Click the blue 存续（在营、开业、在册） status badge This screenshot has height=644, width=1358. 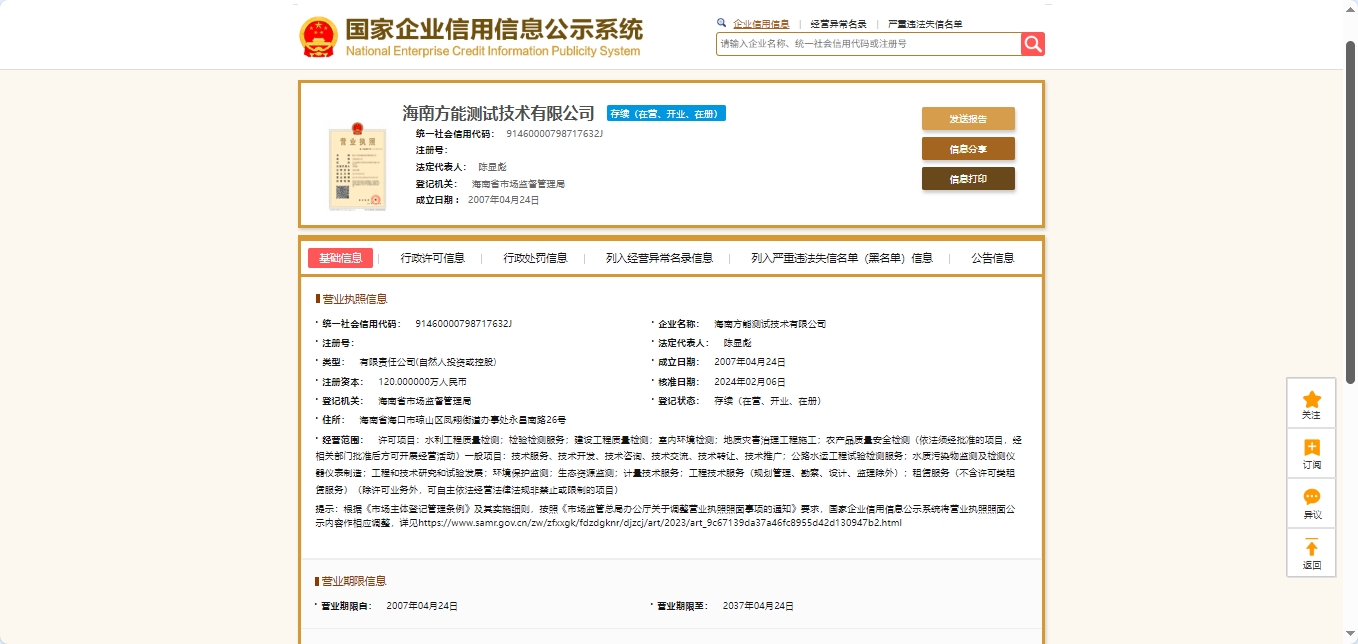tap(666, 114)
